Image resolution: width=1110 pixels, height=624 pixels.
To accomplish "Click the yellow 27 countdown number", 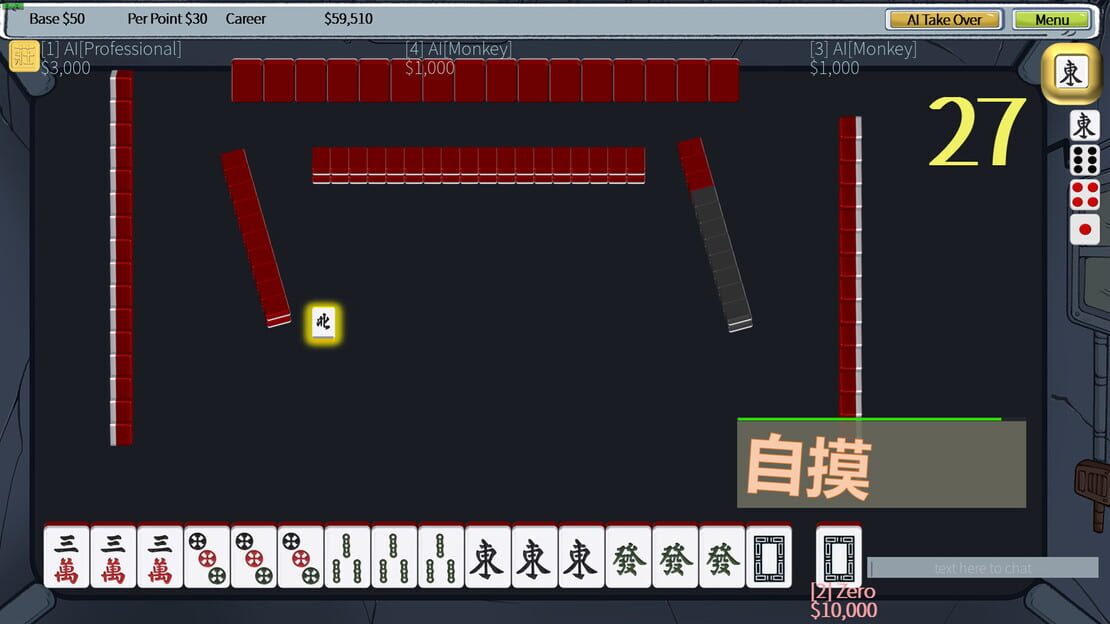I will [977, 132].
